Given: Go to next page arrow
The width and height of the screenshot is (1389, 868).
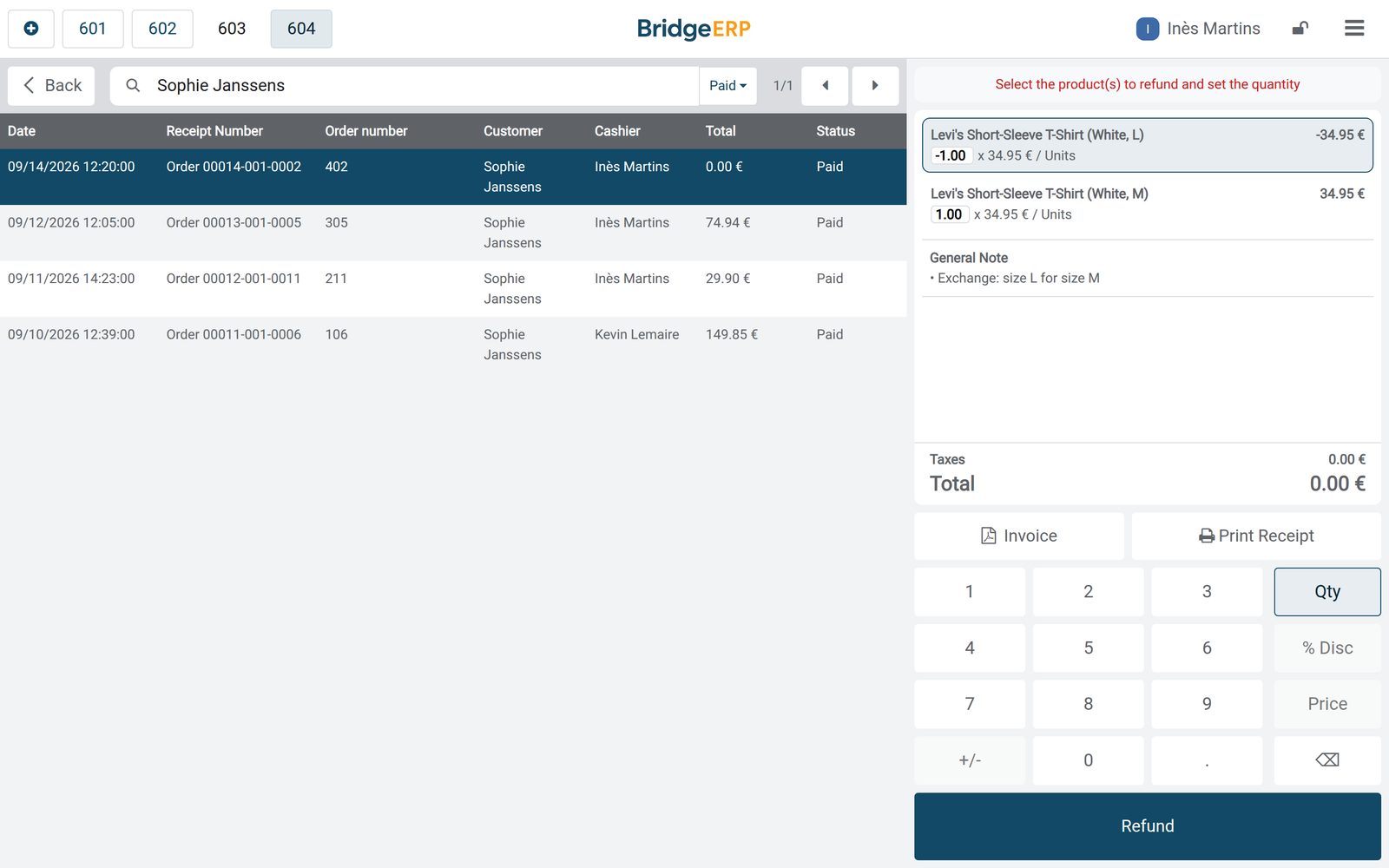Looking at the screenshot, I should coord(875,85).
